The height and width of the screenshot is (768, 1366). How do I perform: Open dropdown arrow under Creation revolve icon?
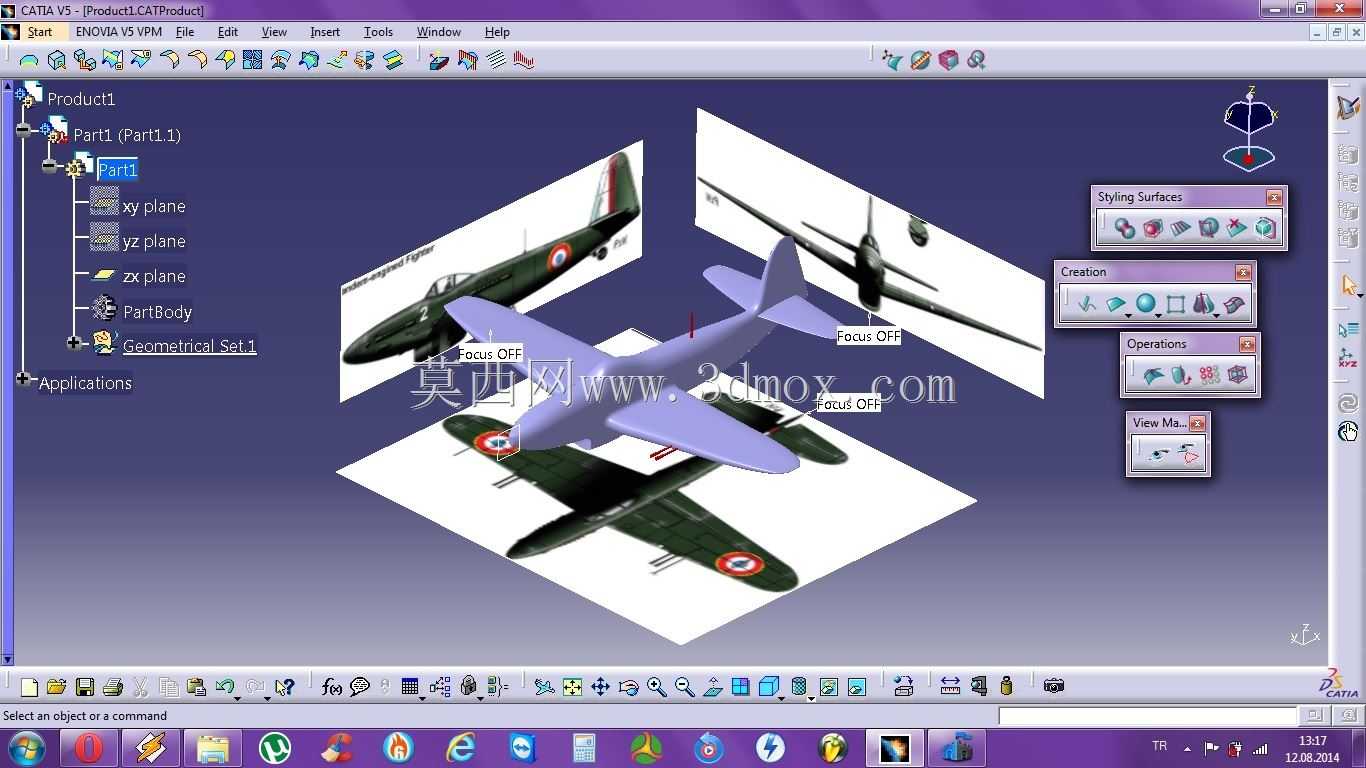click(1217, 316)
